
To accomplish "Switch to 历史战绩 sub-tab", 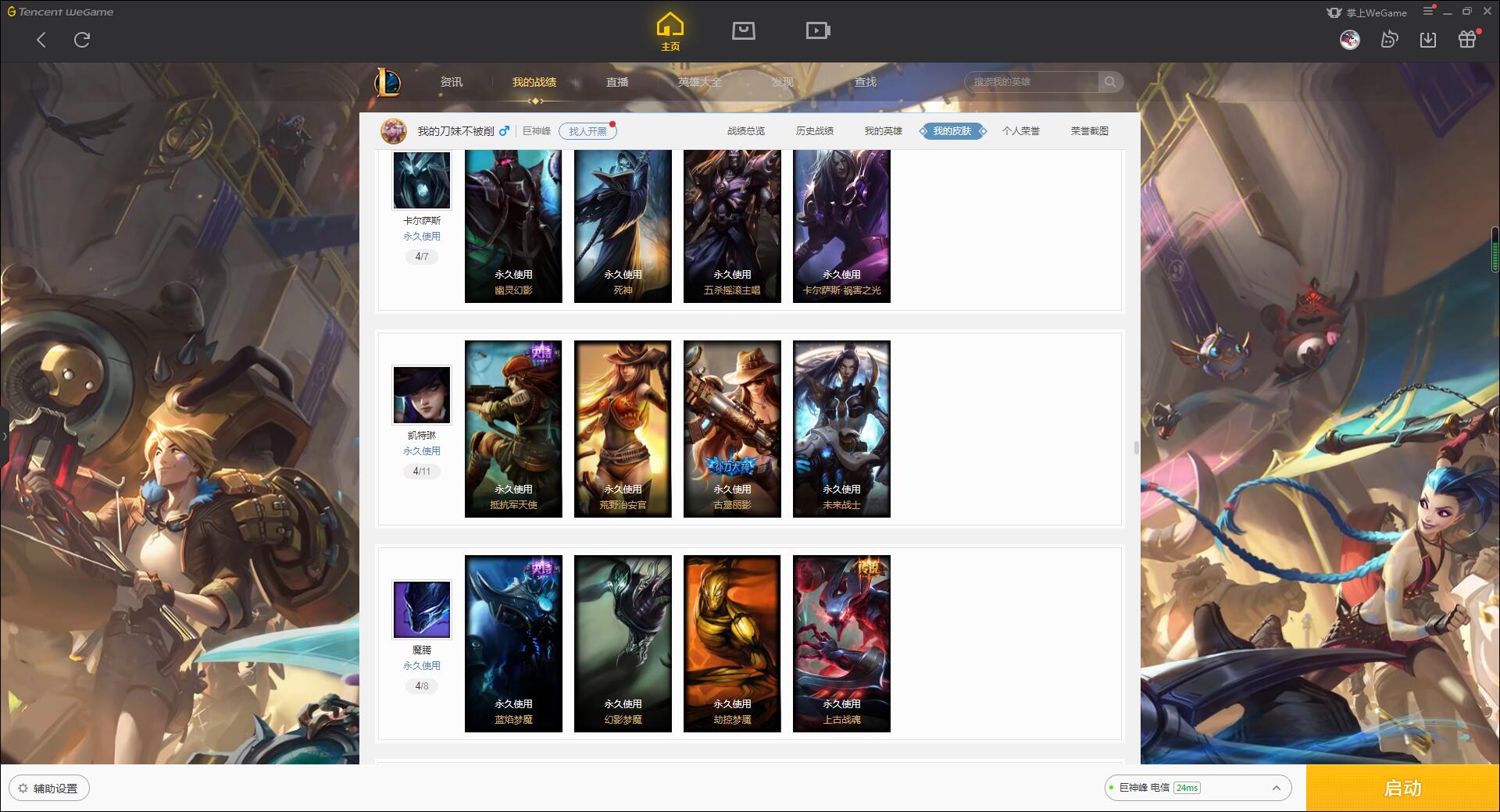I will tap(815, 131).
